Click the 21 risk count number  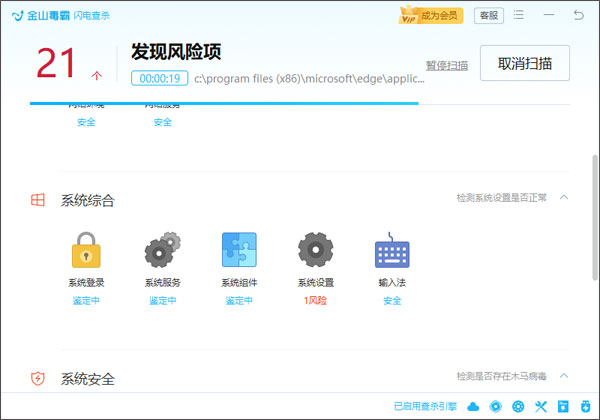pyautogui.click(x=56, y=63)
